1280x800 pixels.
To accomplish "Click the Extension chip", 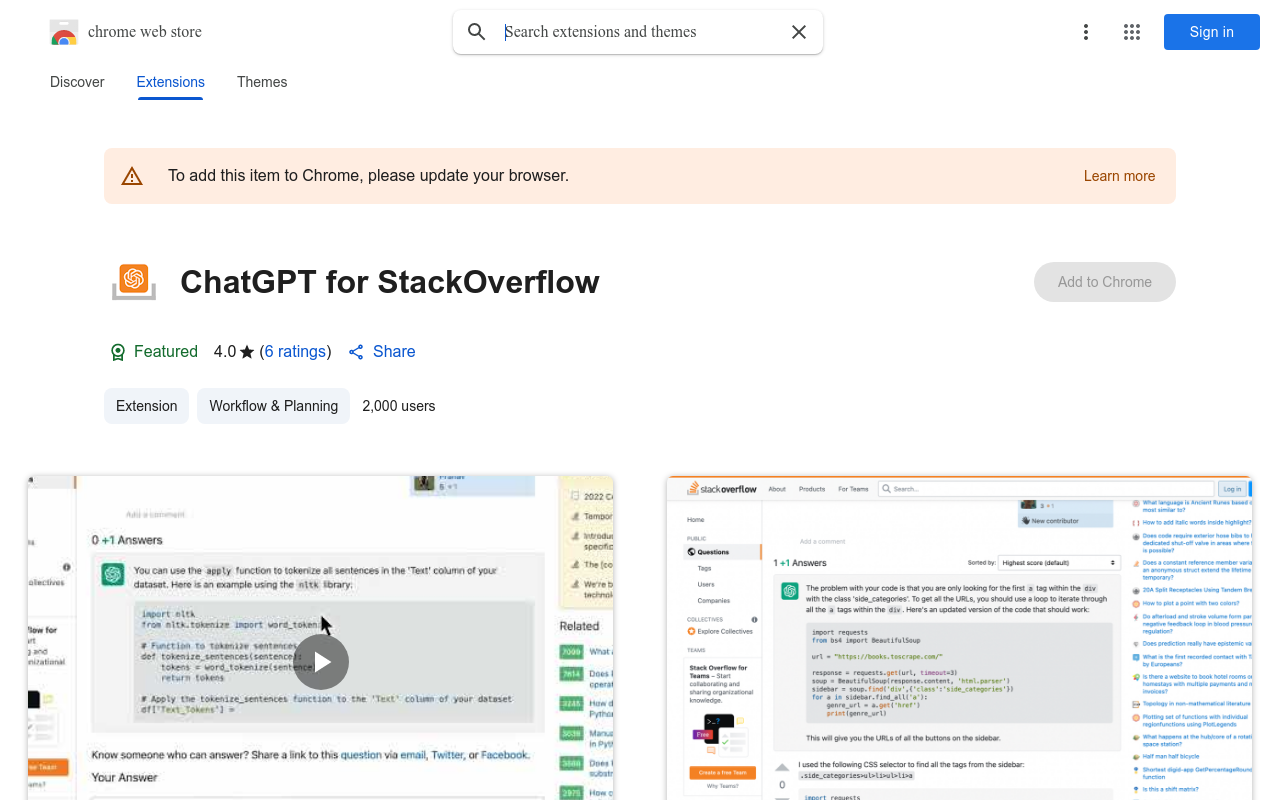I will (146, 406).
